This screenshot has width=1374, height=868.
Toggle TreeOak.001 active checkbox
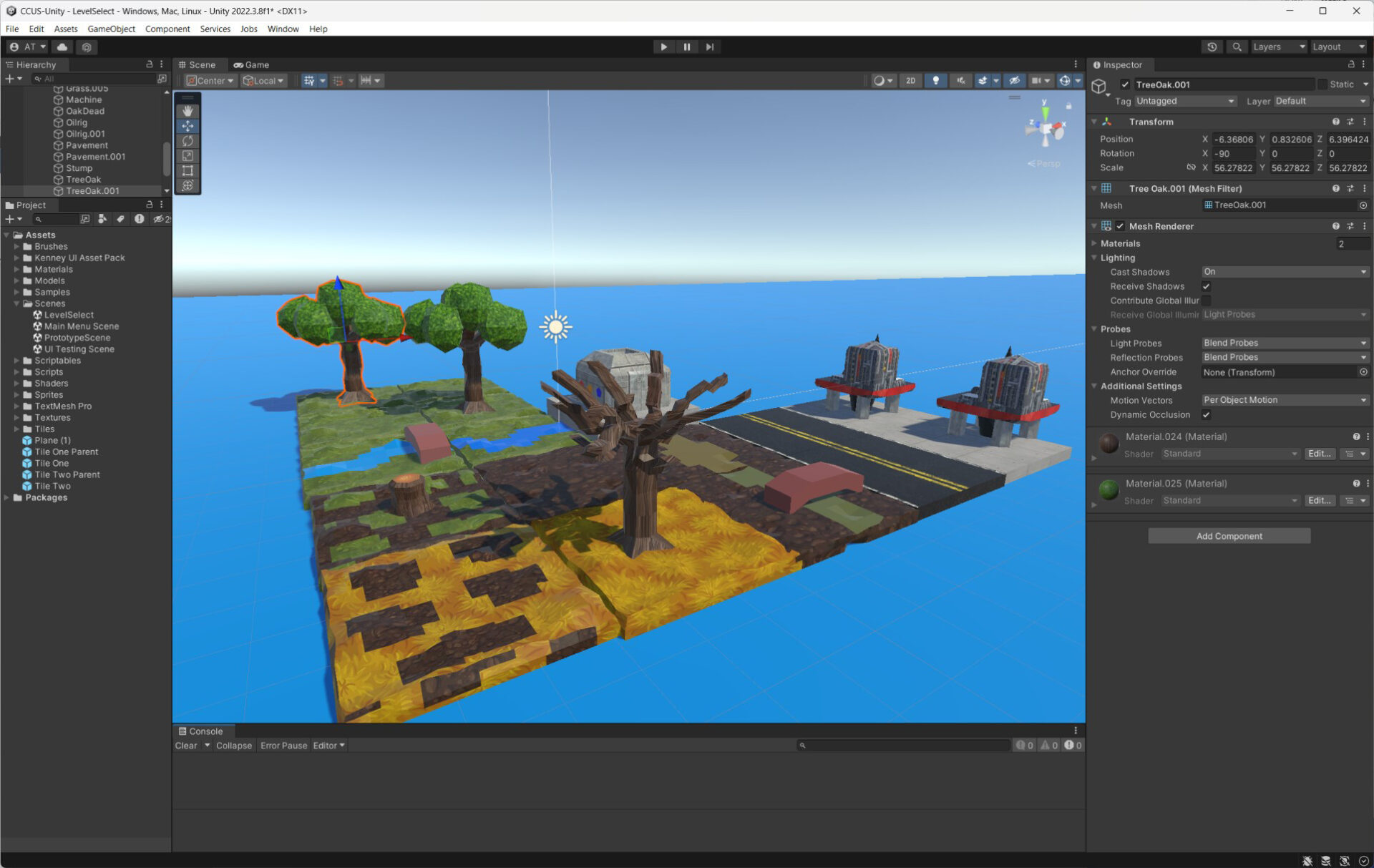click(x=1125, y=84)
